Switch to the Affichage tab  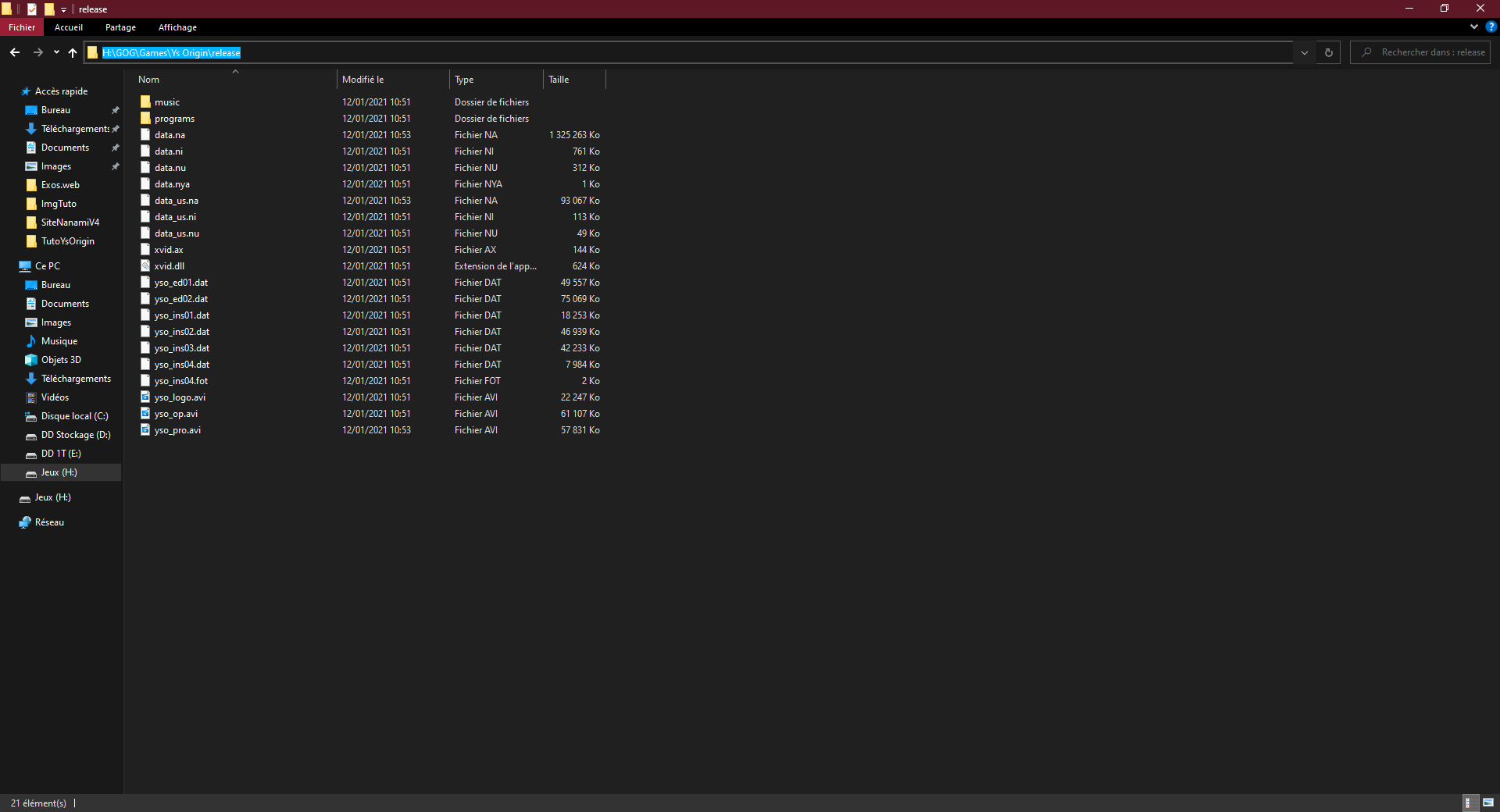tap(177, 27)
